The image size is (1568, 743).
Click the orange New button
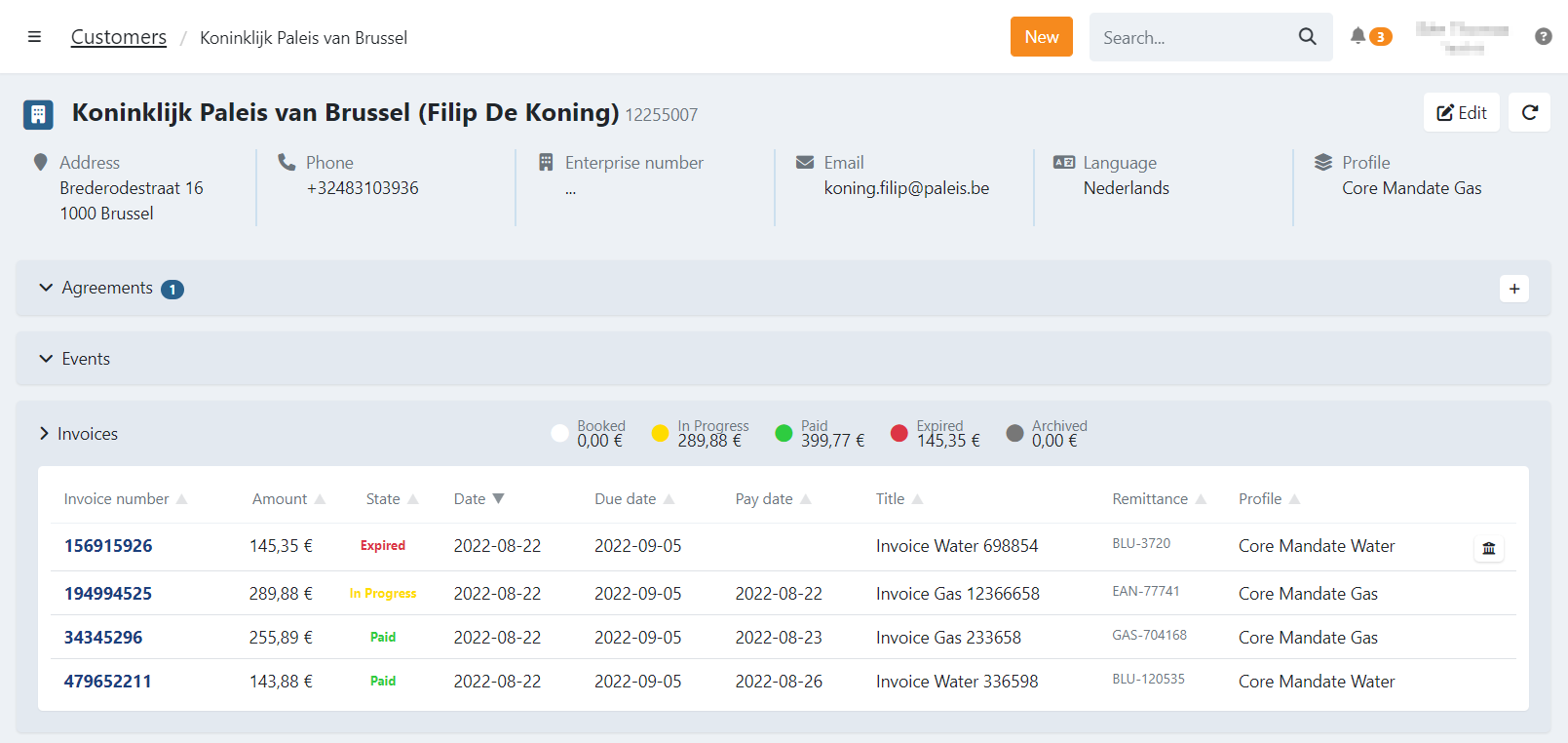(x=1041, y=37)
